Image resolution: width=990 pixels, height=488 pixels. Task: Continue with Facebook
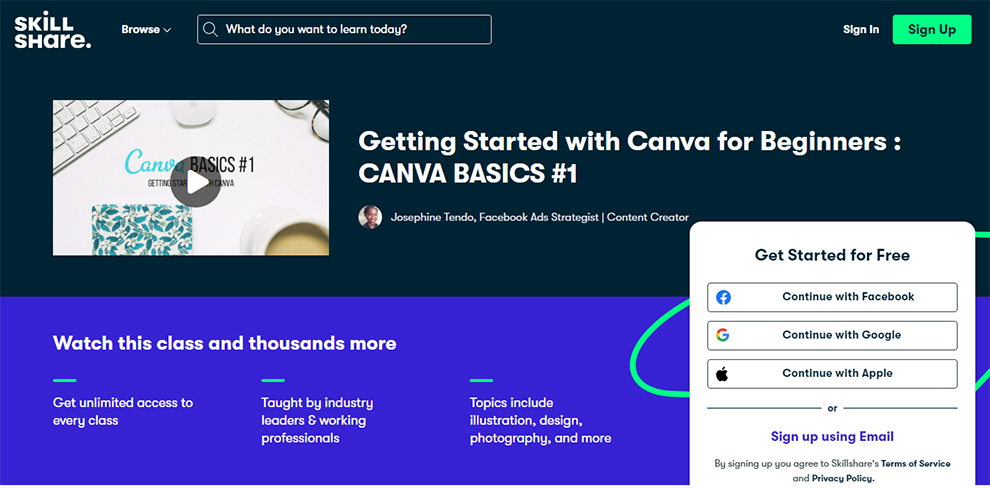[x=832, y=297]
